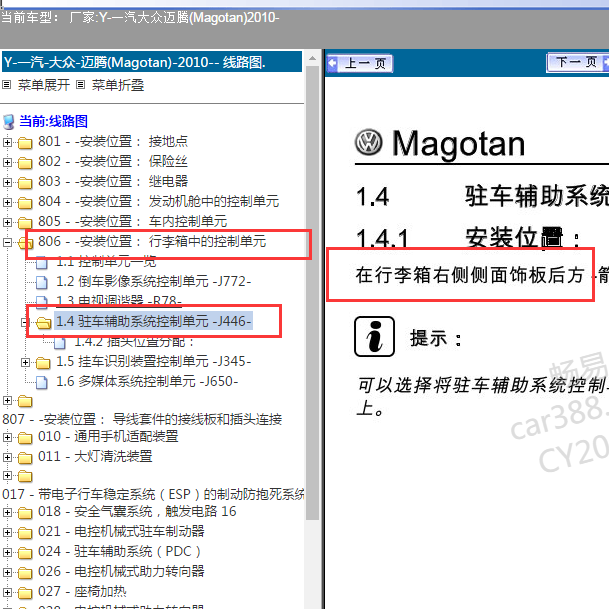Click the 010 folder icon

[25, 438]
